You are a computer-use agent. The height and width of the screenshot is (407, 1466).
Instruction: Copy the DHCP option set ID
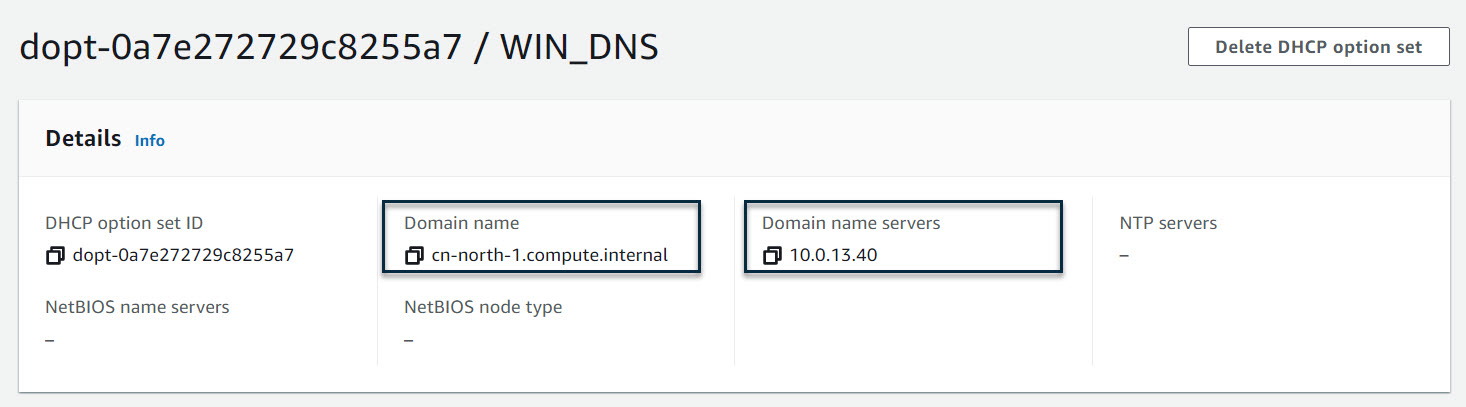(55, 256)
